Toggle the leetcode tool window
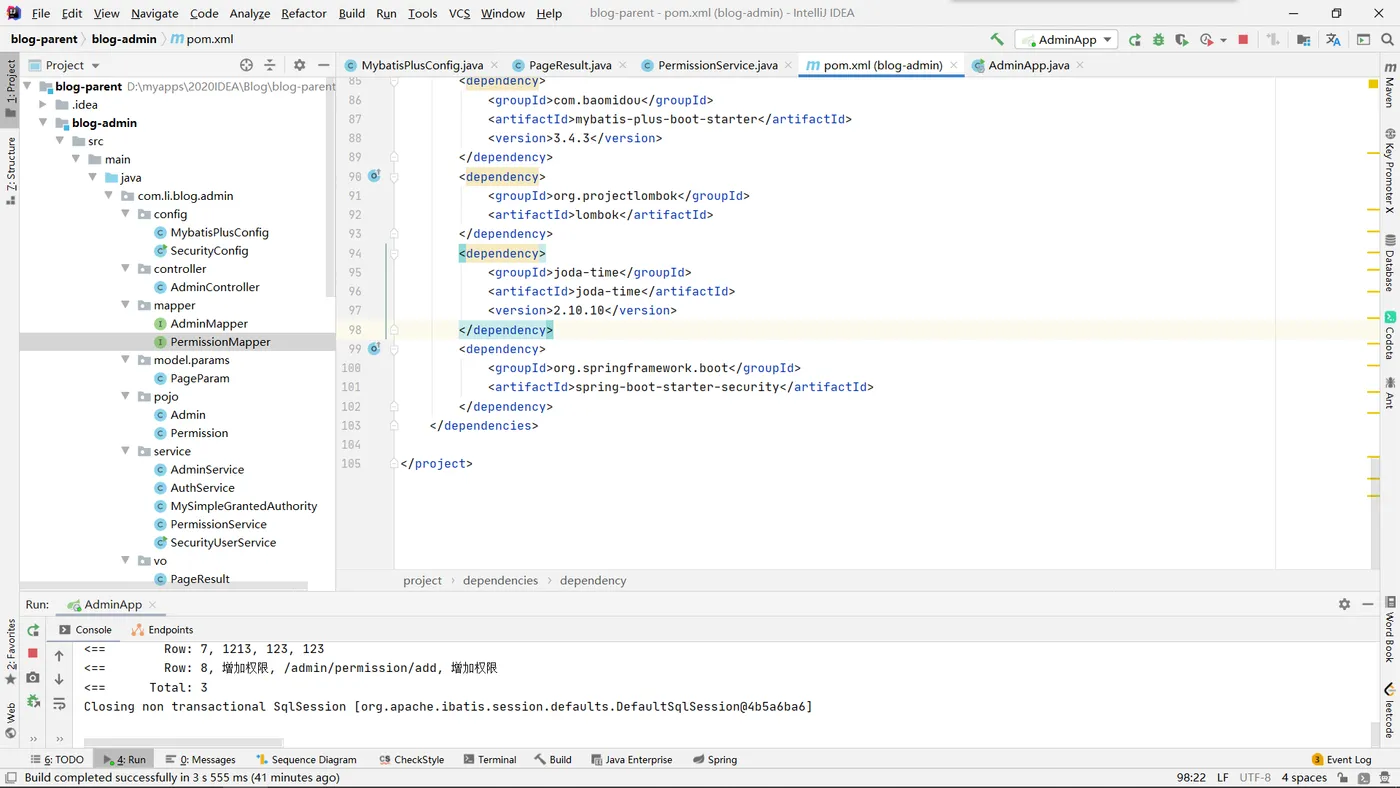The image size is (1400, 788). pyautogui.click(x=1389, y=711)
